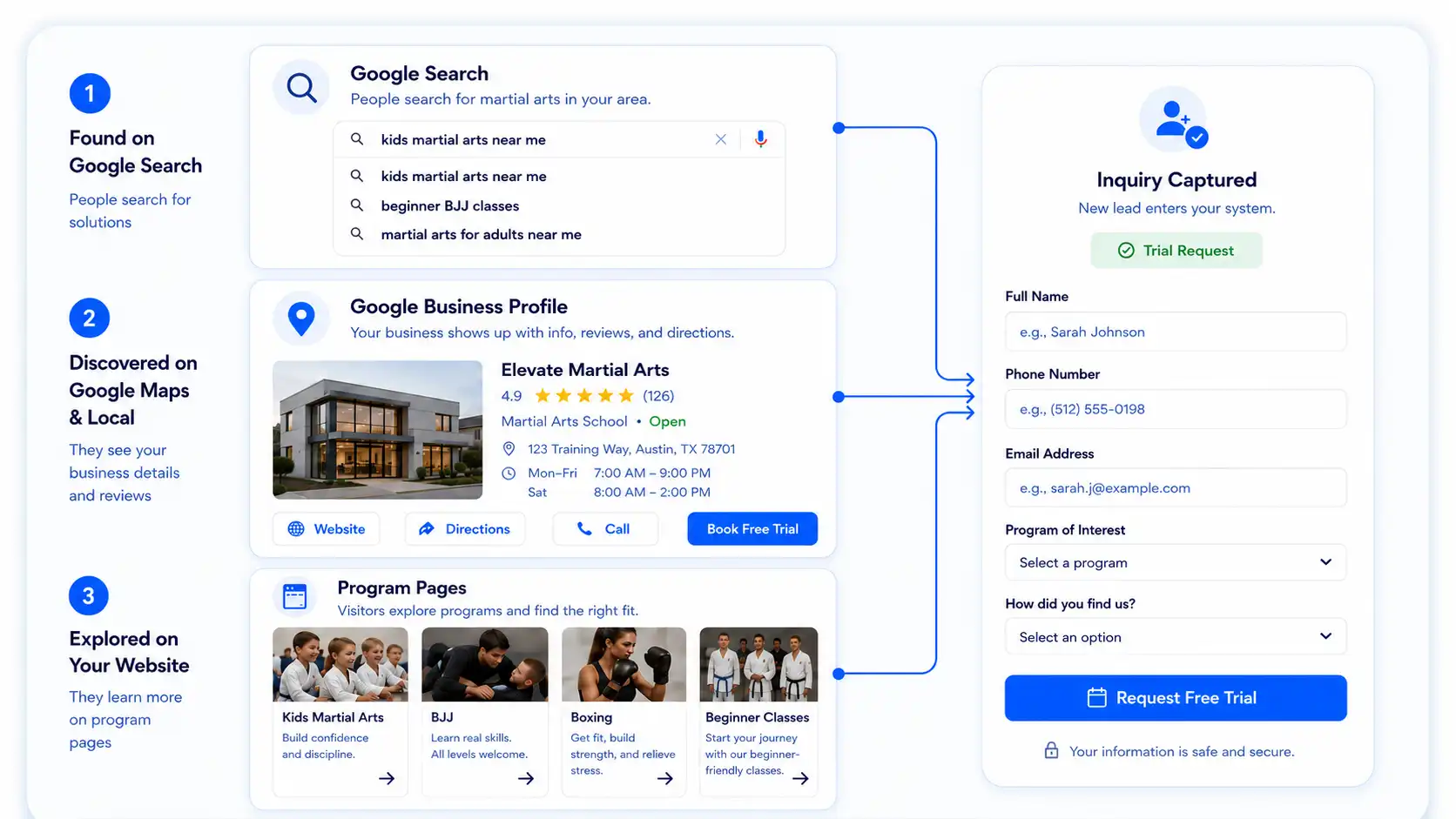Click the Google Business Profile map pin icon

pos(301,319)
